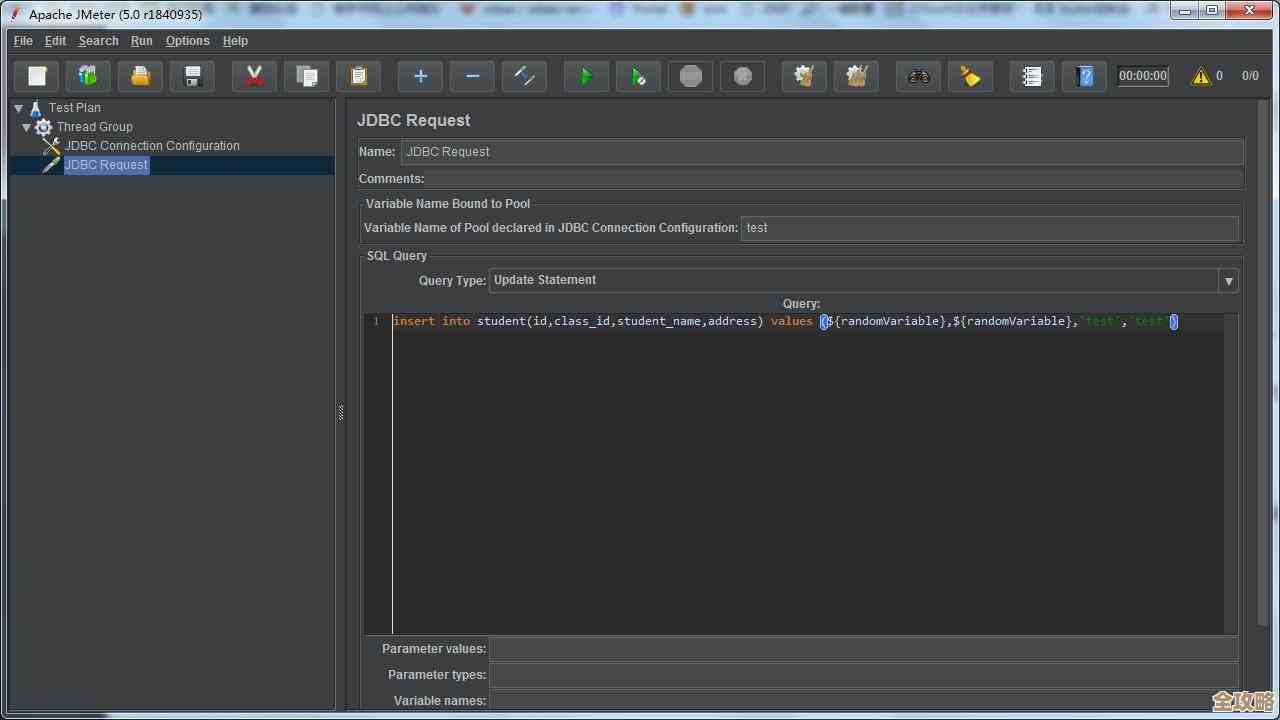The width and height of the screenshot is (1280, 720).
Task: Click the New test plan icon
Action: [37, 76]
